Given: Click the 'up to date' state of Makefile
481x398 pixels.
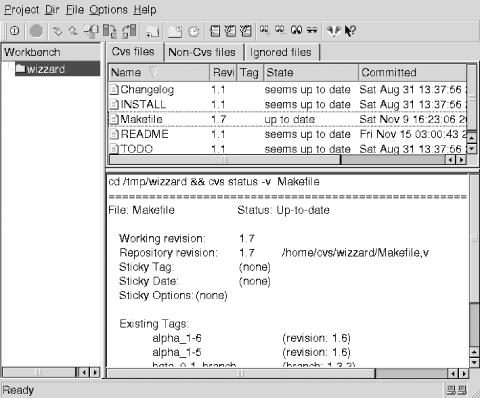Looking at the screenshot, I should [x=289, y=119].
